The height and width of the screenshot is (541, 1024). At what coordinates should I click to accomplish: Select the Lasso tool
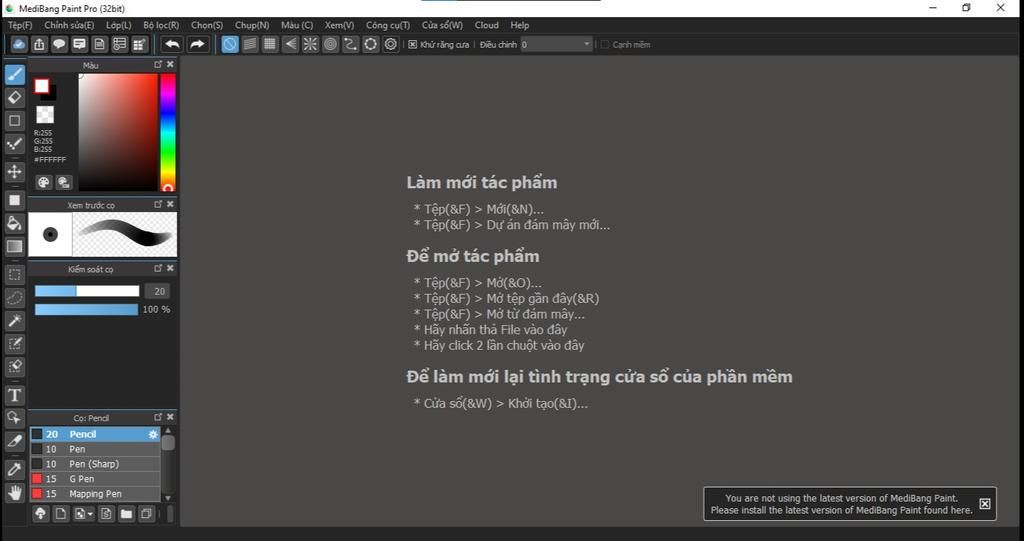coord(14,297)
